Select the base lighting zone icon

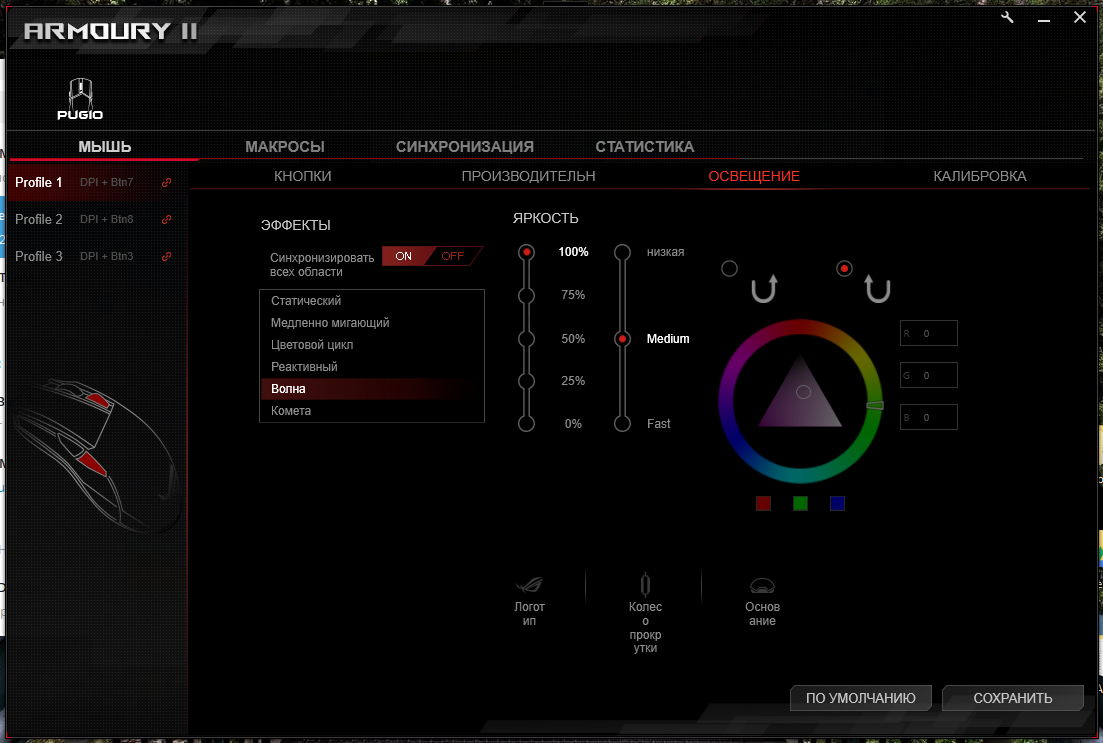pos(763,585)
